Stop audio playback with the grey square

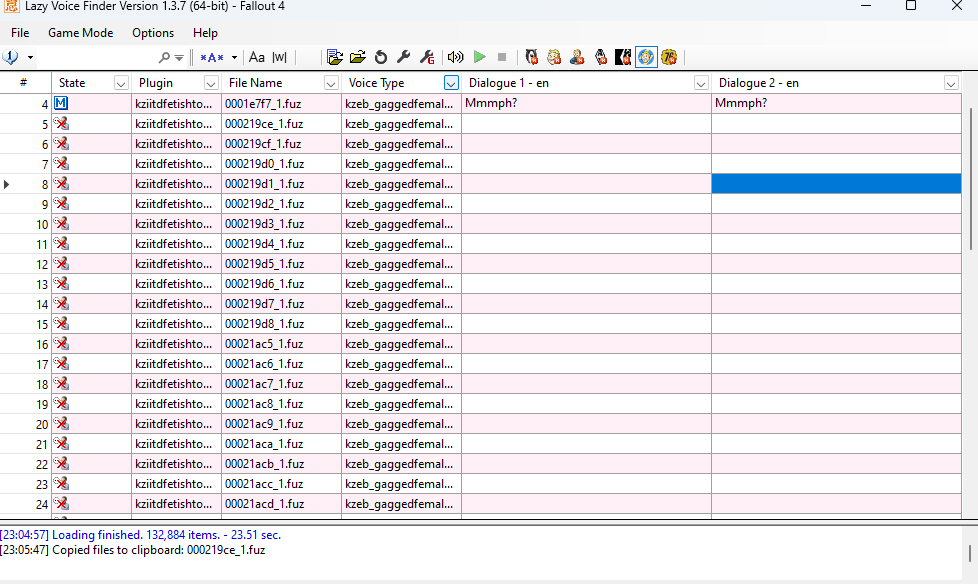[x=502, y=57]
